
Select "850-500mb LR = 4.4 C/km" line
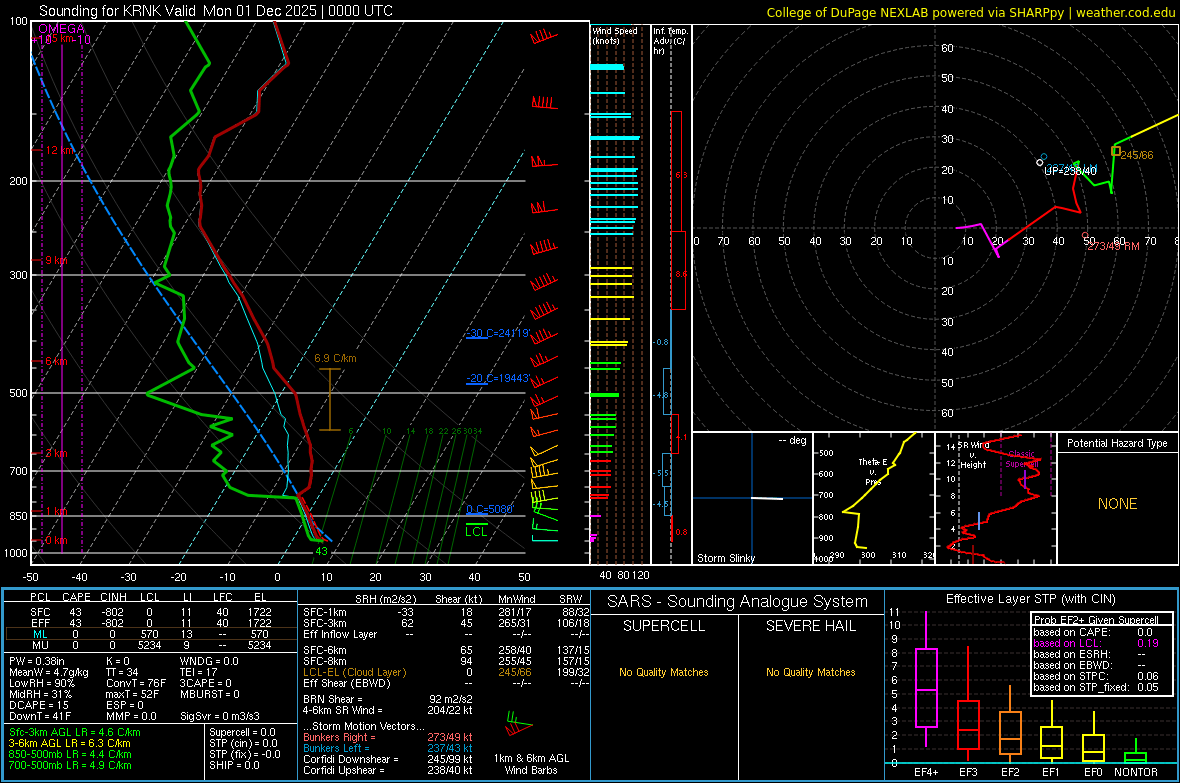pyautogui.click(x=70, y=754)
